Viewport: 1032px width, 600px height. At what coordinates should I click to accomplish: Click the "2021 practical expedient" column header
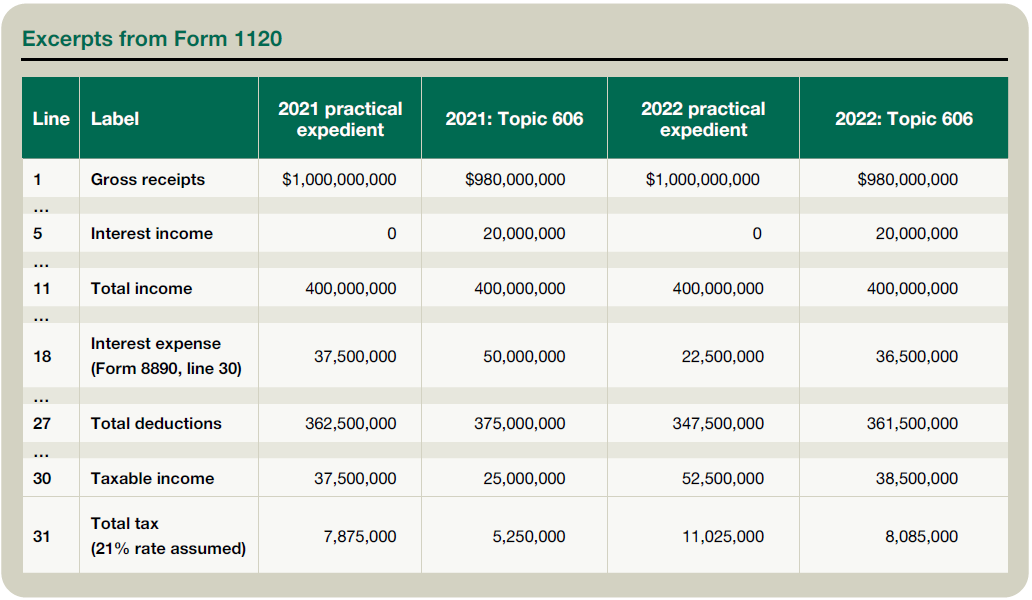tap(340, 119)
